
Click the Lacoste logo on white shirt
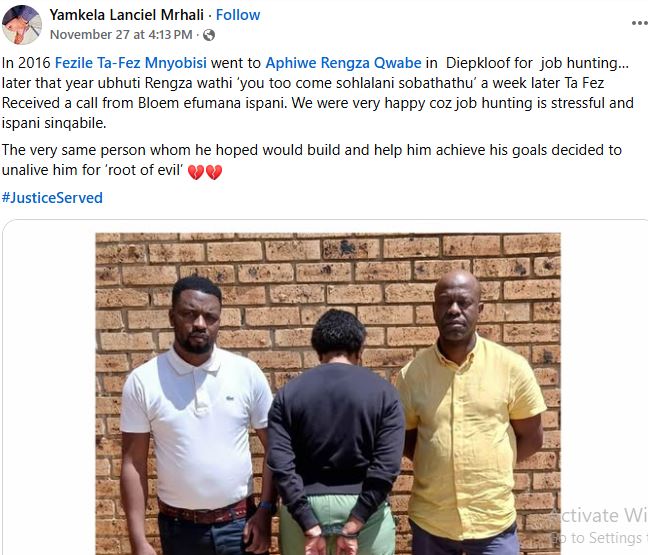tap(230, 398)
